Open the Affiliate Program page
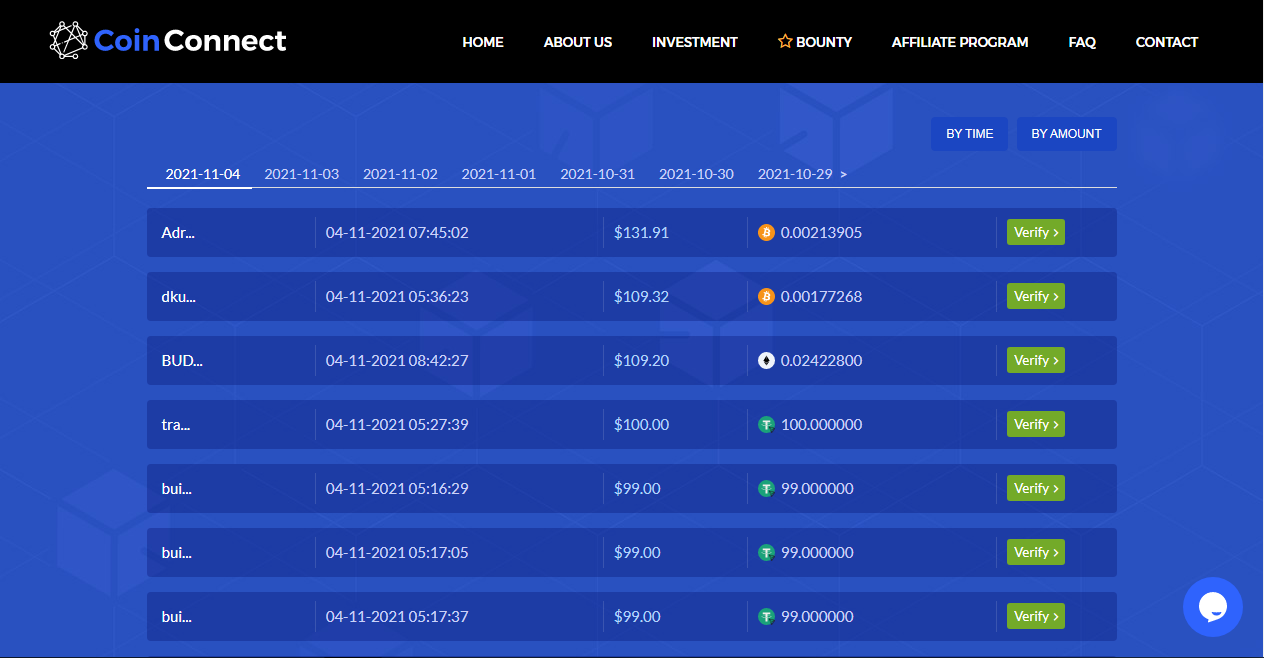This screenshot has height=658, width=1264. click(960, 42)
